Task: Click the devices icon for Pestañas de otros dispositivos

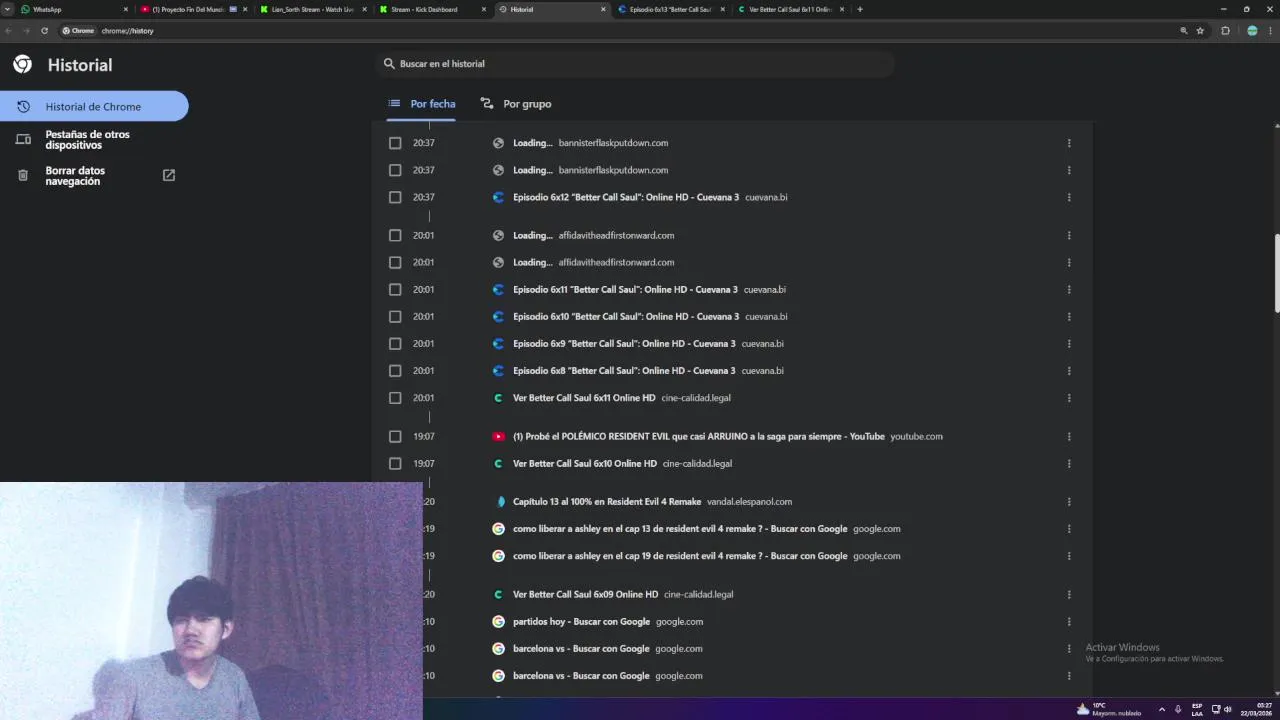Action: (23, 140)
